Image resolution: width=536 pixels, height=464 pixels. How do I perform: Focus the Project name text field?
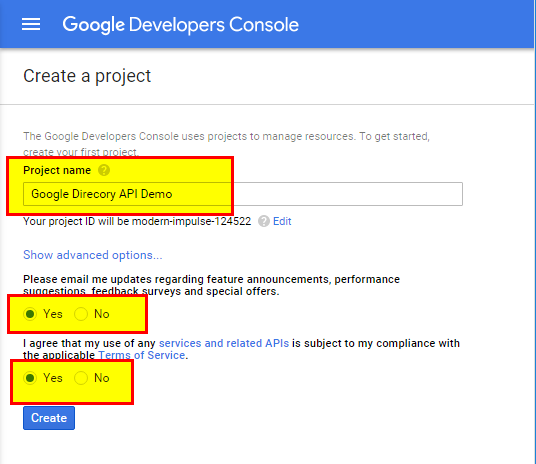pos(243,194)
